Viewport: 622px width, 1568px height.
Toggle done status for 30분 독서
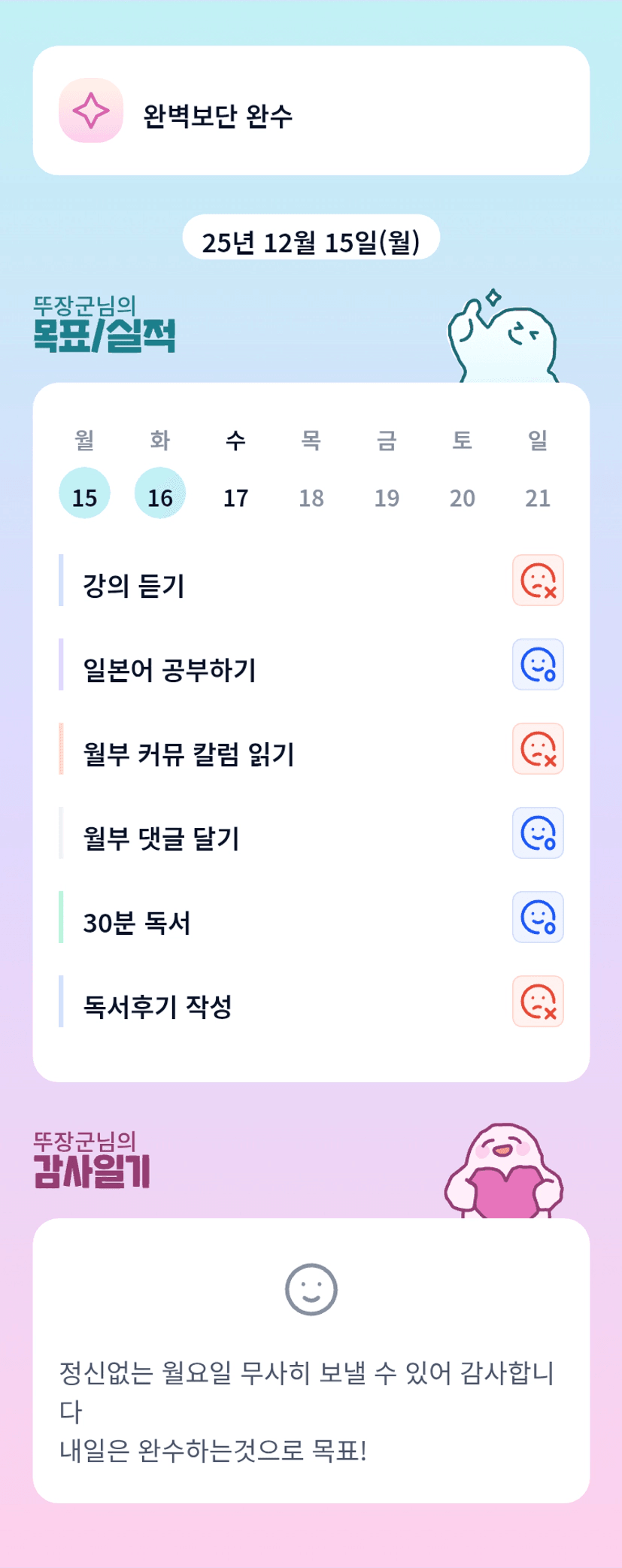(x=538, y=917)
